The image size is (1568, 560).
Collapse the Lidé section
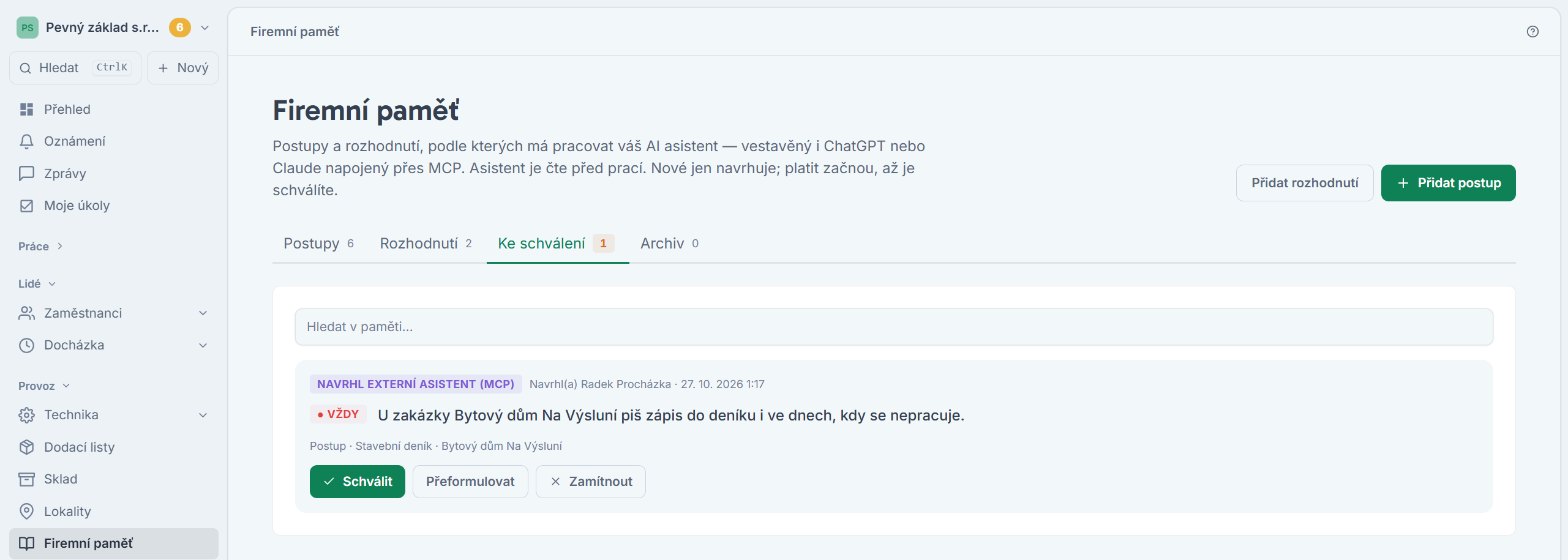[x=37, y=284]
